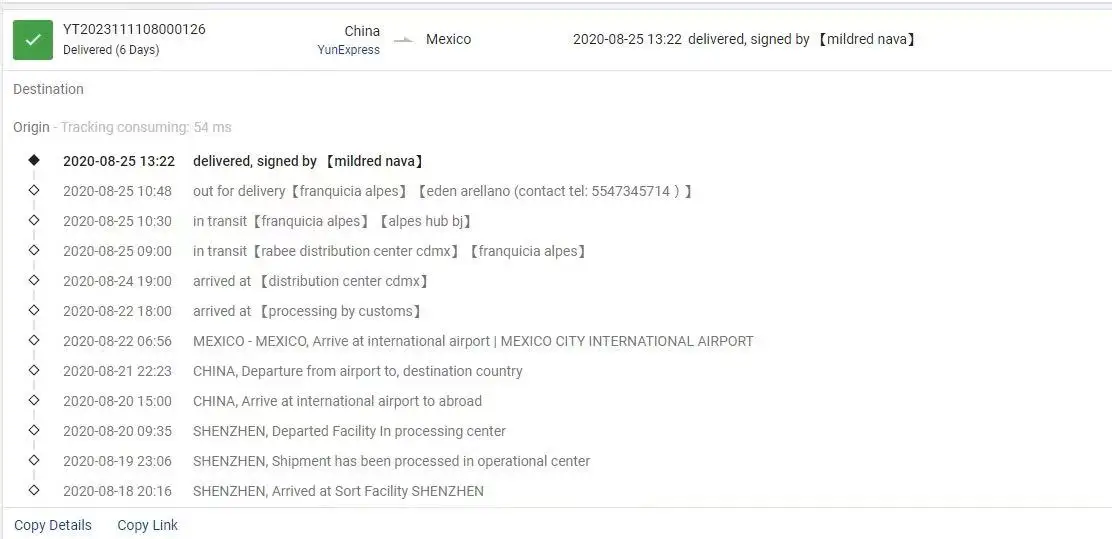Click the marker for Departure from airport event
Screen dimensions: 1112x539
(34, 370)
